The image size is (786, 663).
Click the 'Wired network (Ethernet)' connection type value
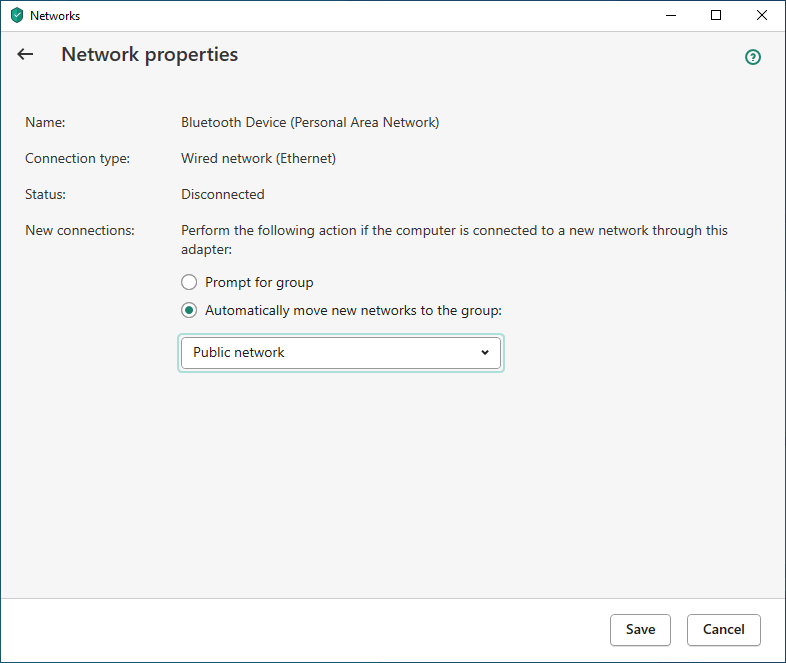(258, 158)
